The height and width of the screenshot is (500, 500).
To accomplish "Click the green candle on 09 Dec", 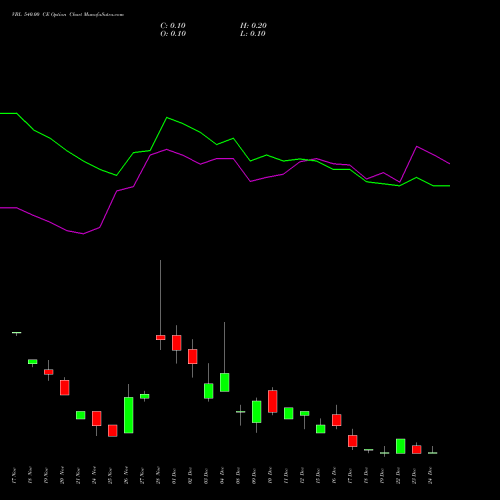I will (x=257, y=412).
